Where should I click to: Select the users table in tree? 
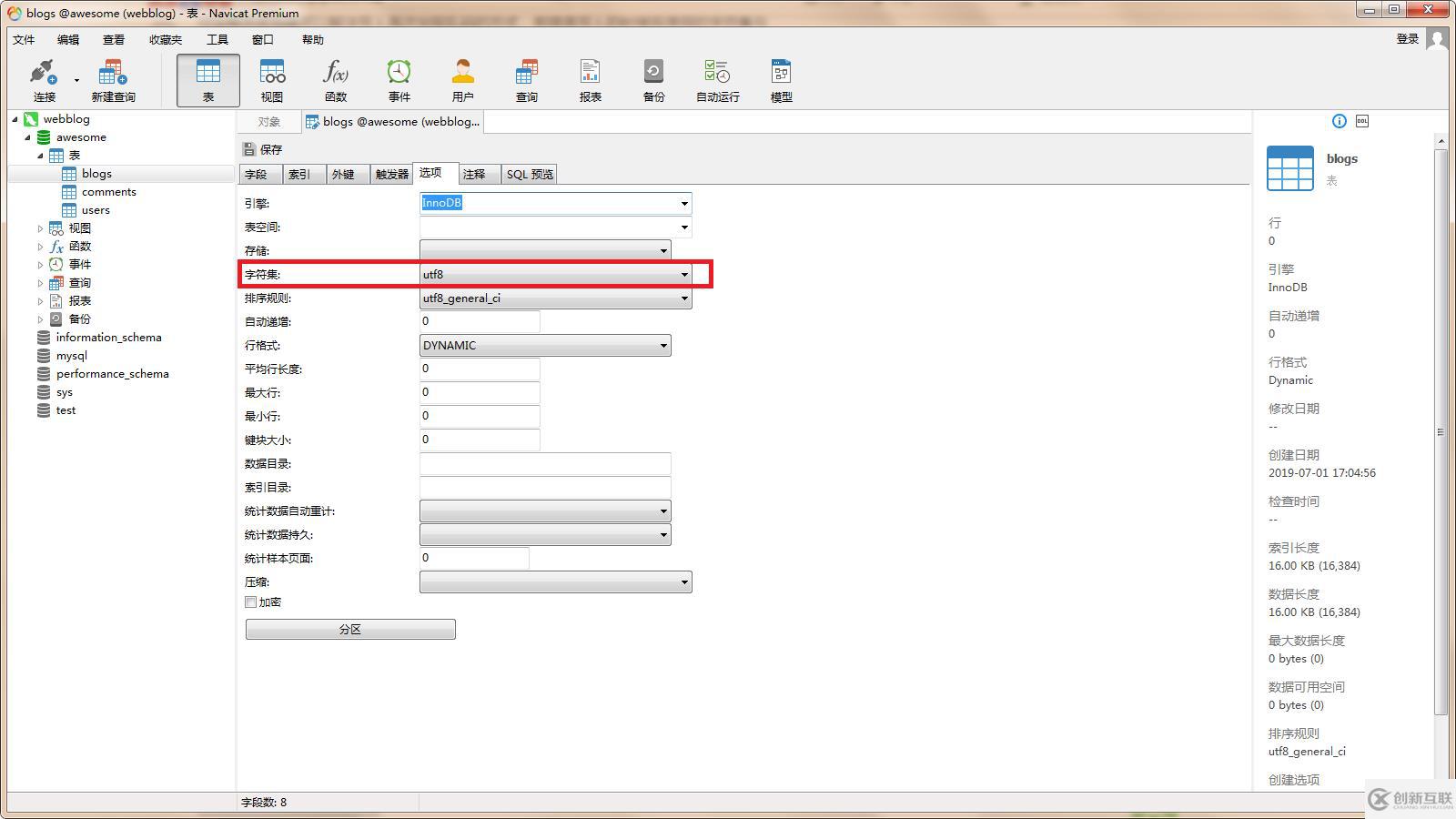[x=95, y=210]
